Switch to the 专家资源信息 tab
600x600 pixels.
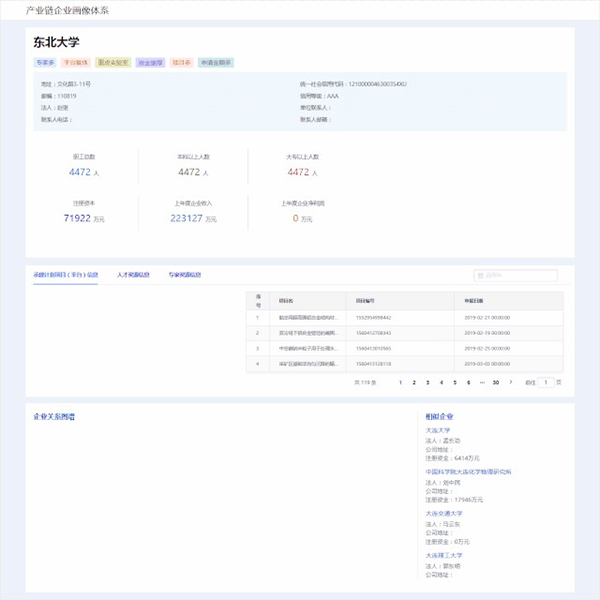tap(185, 275)
